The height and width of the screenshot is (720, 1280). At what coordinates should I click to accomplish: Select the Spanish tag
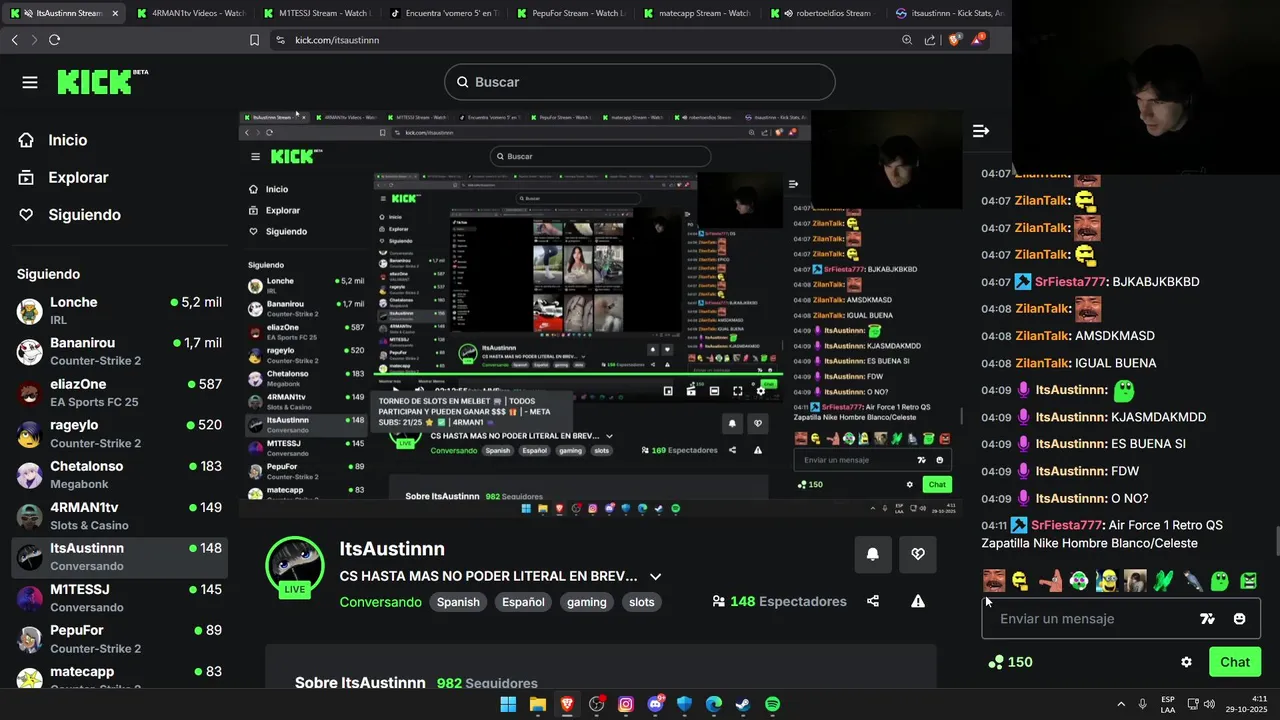[458, 602]
